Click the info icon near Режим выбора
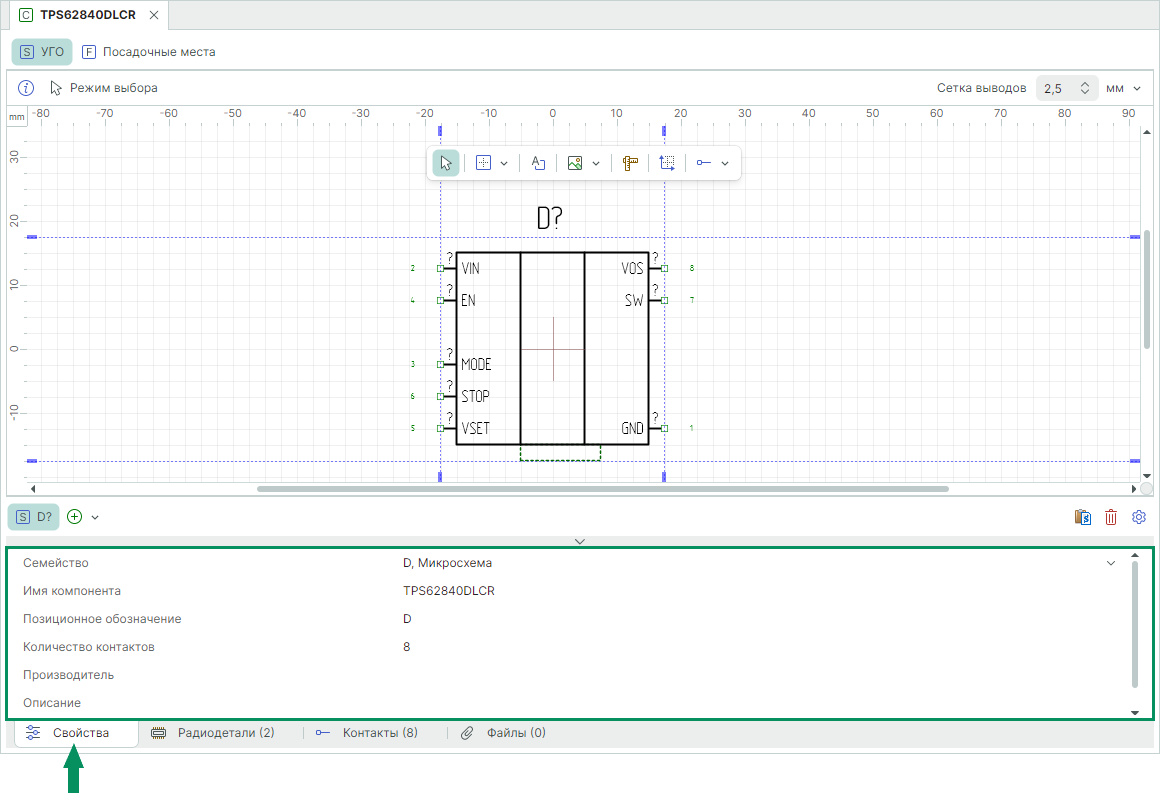Image resolution: width=1160 pixels, height=796 pixels. tap(27, 88)
